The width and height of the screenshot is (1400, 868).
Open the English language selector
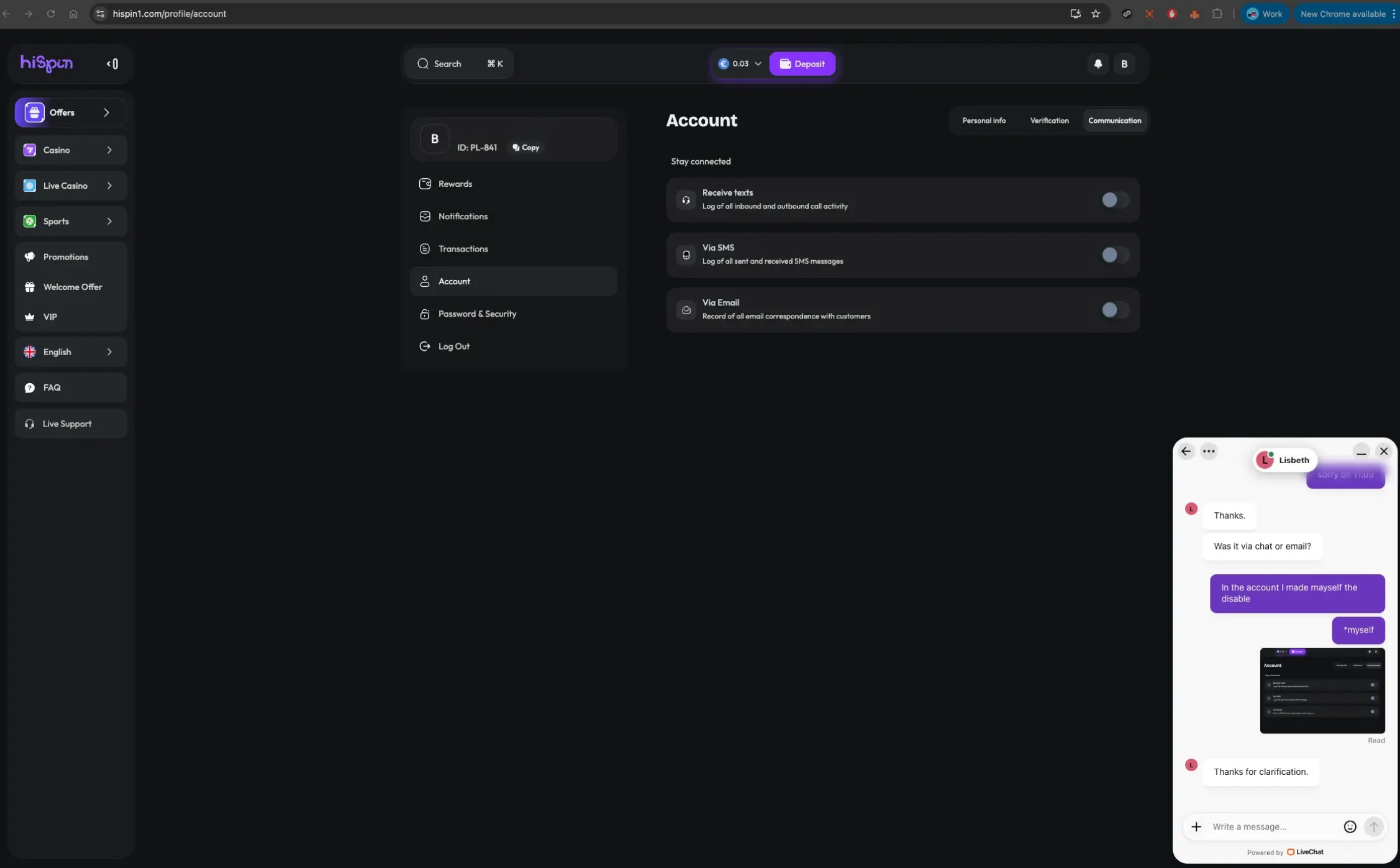(71, 352)
